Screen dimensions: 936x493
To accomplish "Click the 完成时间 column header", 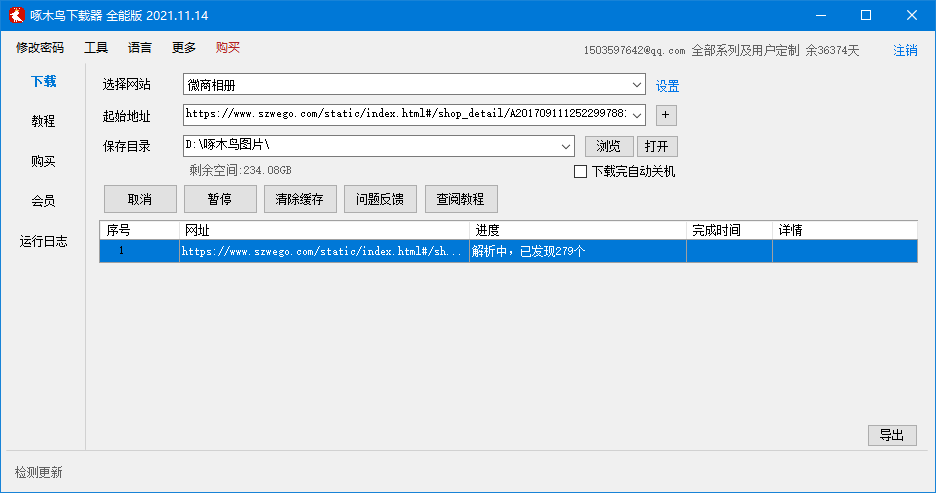I will click(729, 230).
